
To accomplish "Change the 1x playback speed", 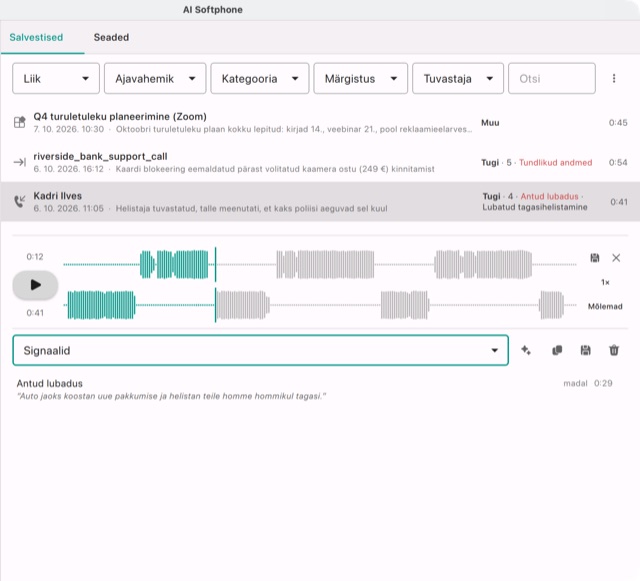I will click(605, 282).
